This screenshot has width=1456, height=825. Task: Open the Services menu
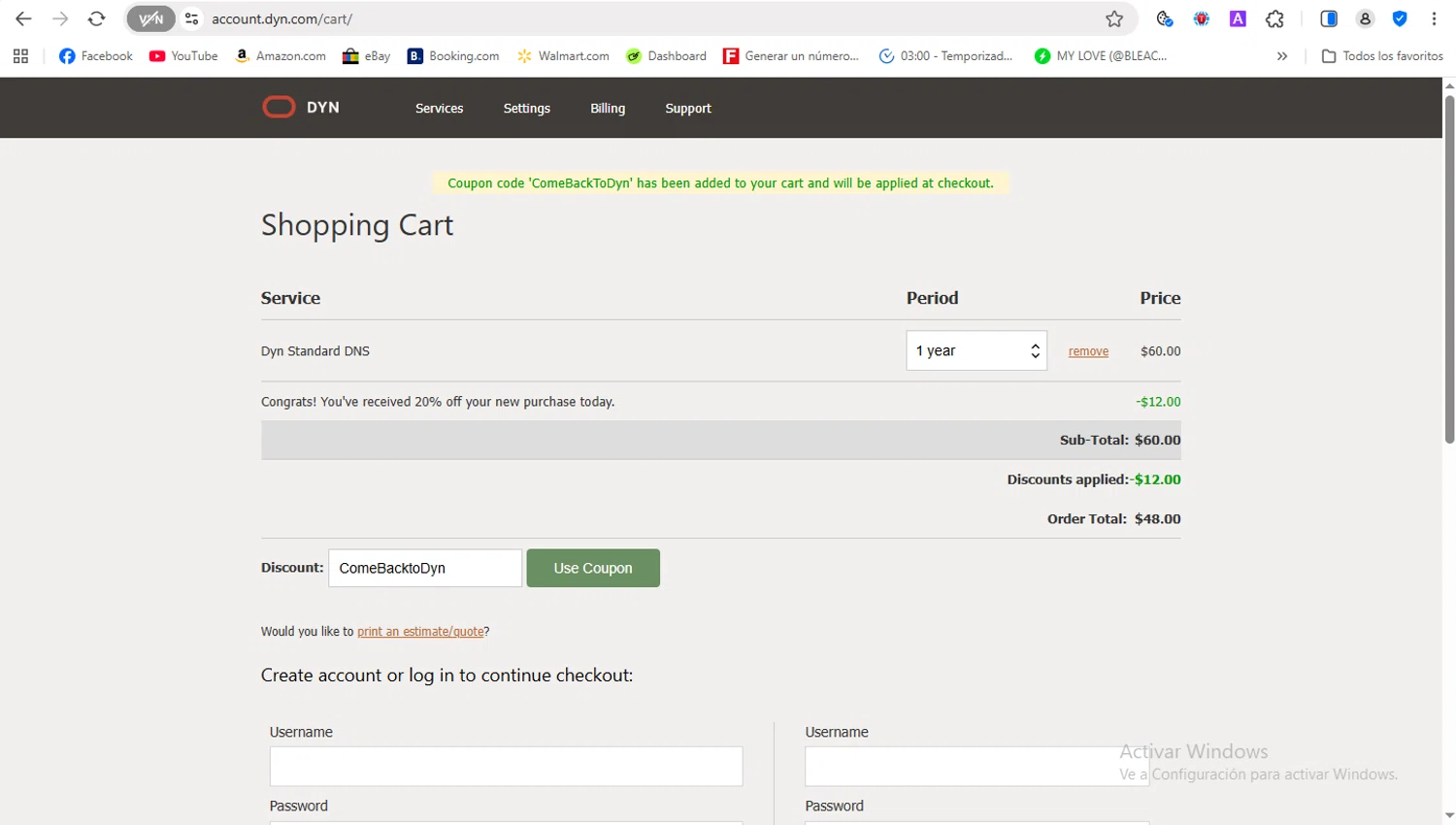(439, 109)
